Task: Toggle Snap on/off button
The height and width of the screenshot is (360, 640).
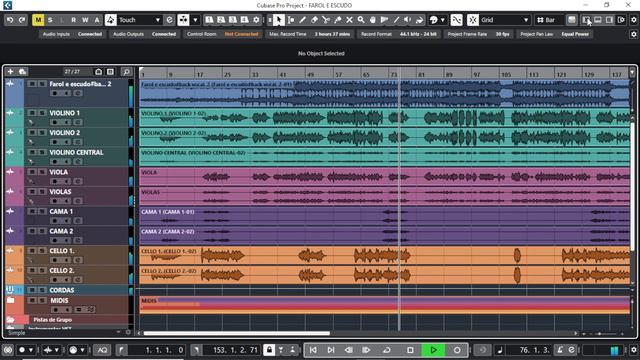Action: (473, 20)
